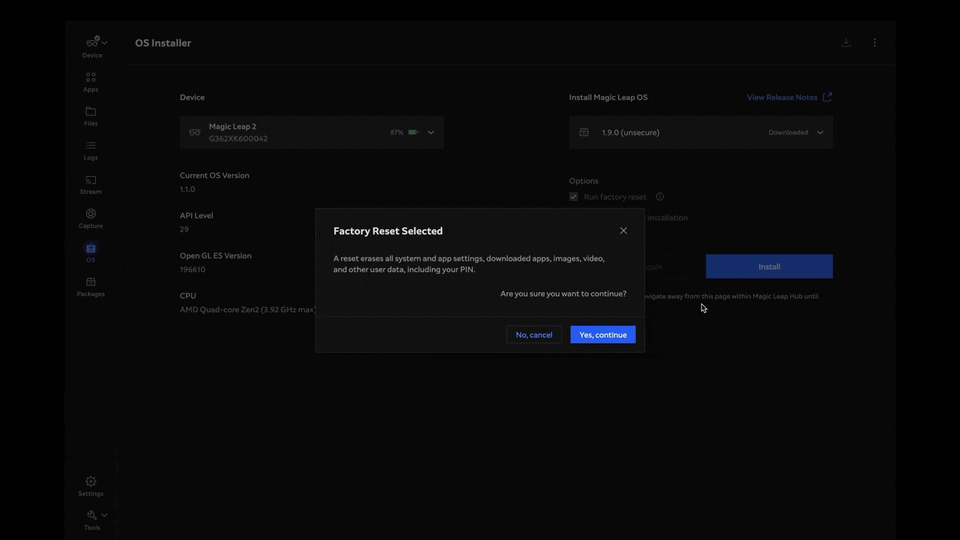The width and height of the screenshot is (960, 540).
Task: Click the 'Factory Reset Selected' dialog title
Action: [x=388, y=231]
